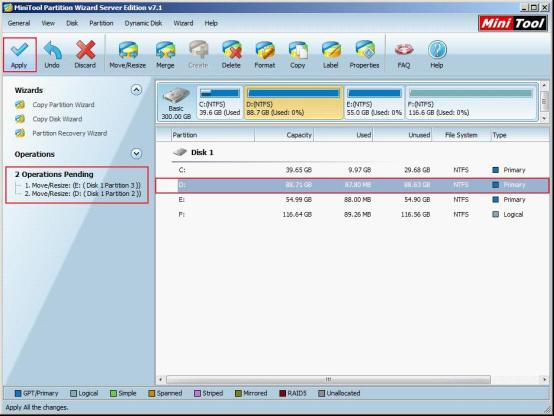The width and height of the screenshot is (554, 416).
Task: Click the Delete partition icon
Action: (231, 50)
